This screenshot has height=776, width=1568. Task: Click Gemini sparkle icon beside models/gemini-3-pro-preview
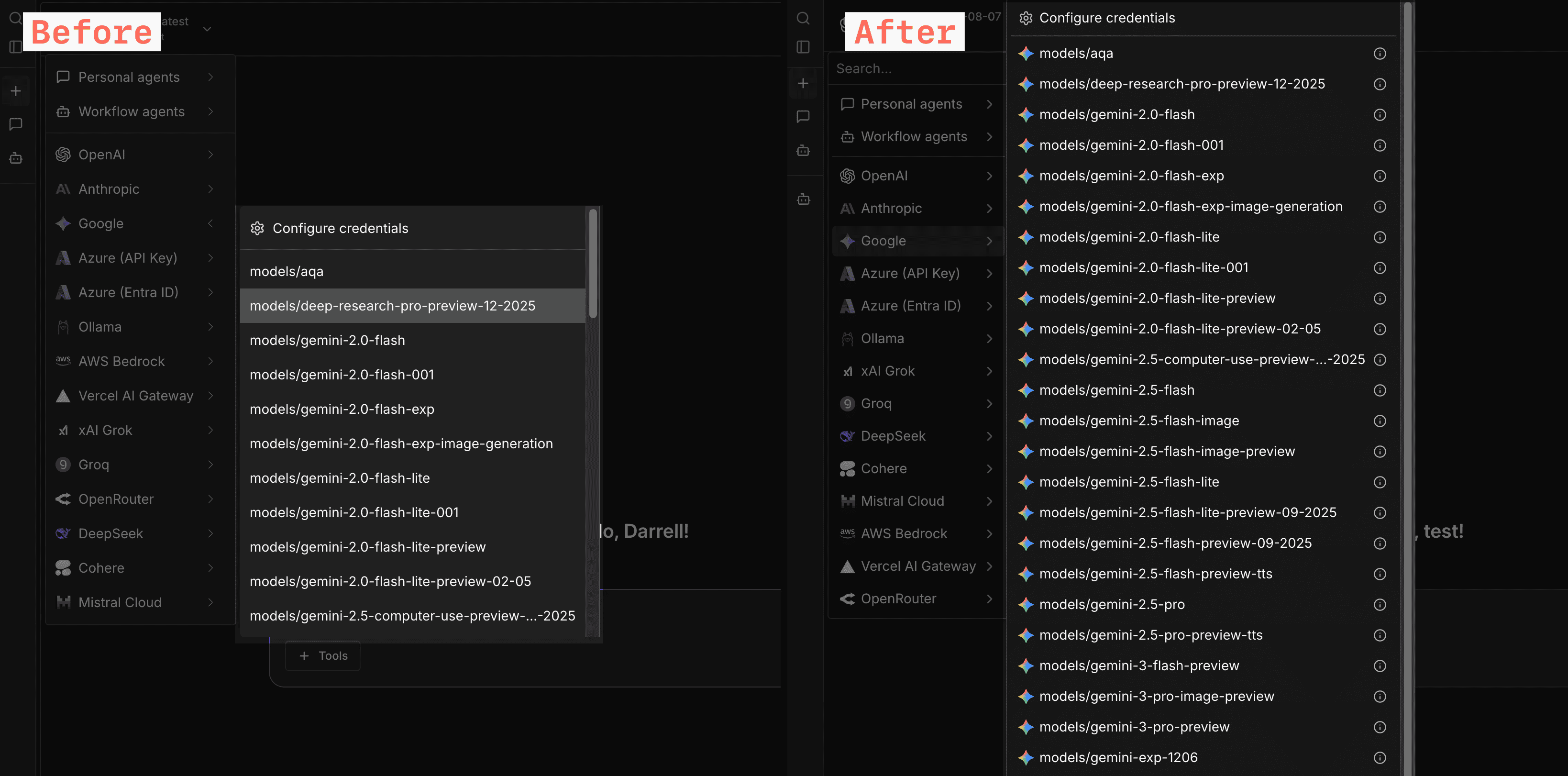coord(1026,727)
